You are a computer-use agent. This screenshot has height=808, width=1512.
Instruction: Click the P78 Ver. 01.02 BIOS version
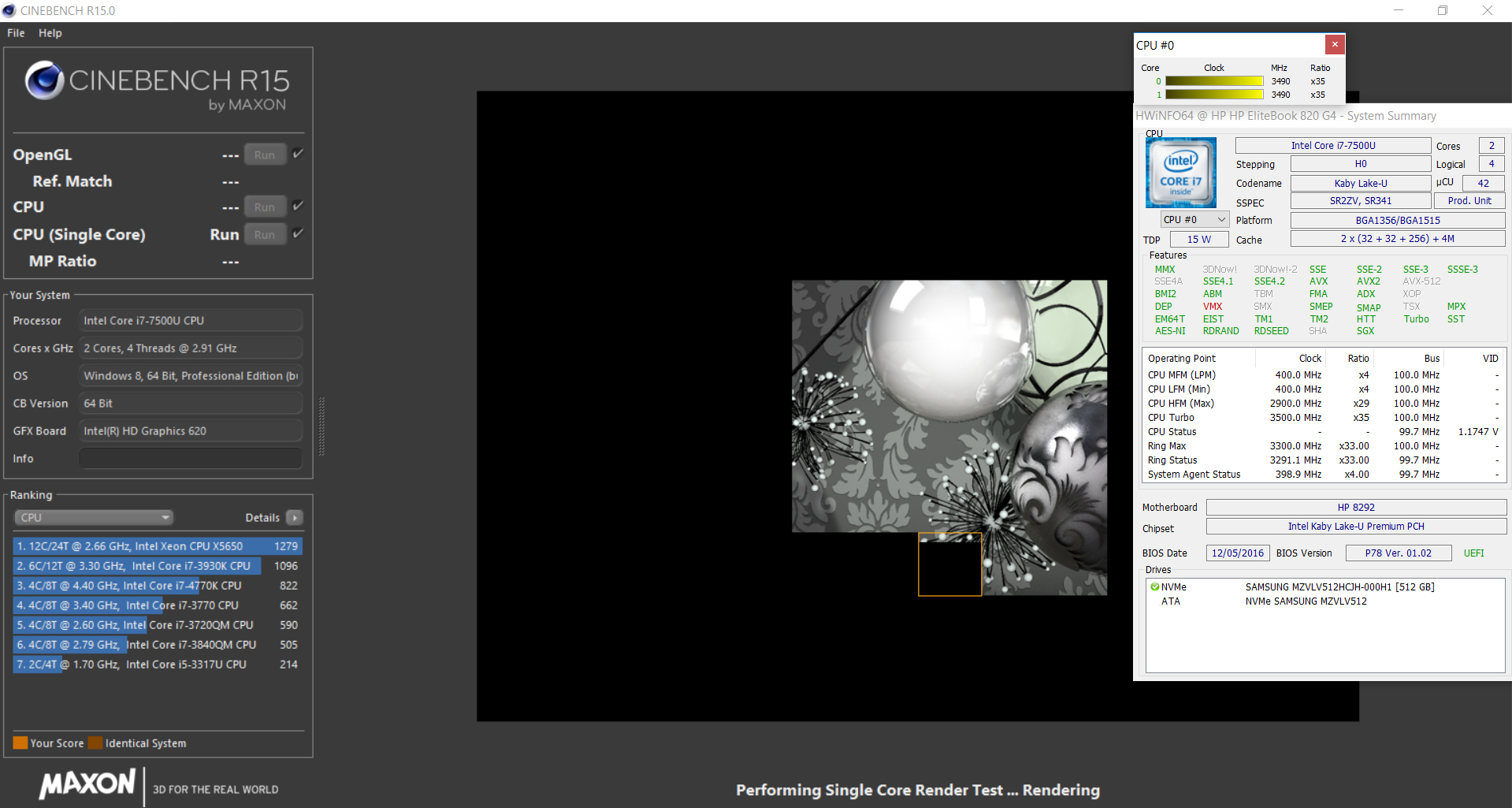(x=1398, y=553)
